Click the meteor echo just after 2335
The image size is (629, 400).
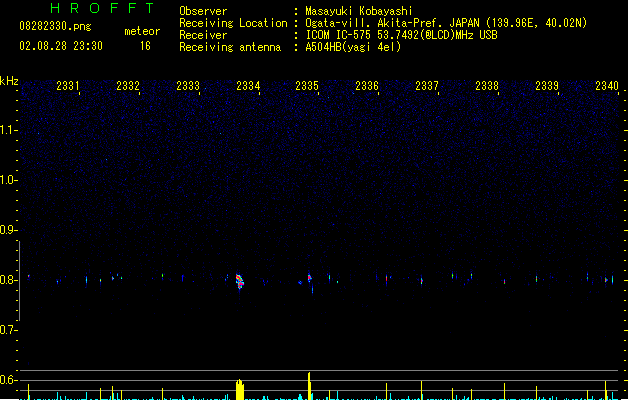click(x=310, y=278)
